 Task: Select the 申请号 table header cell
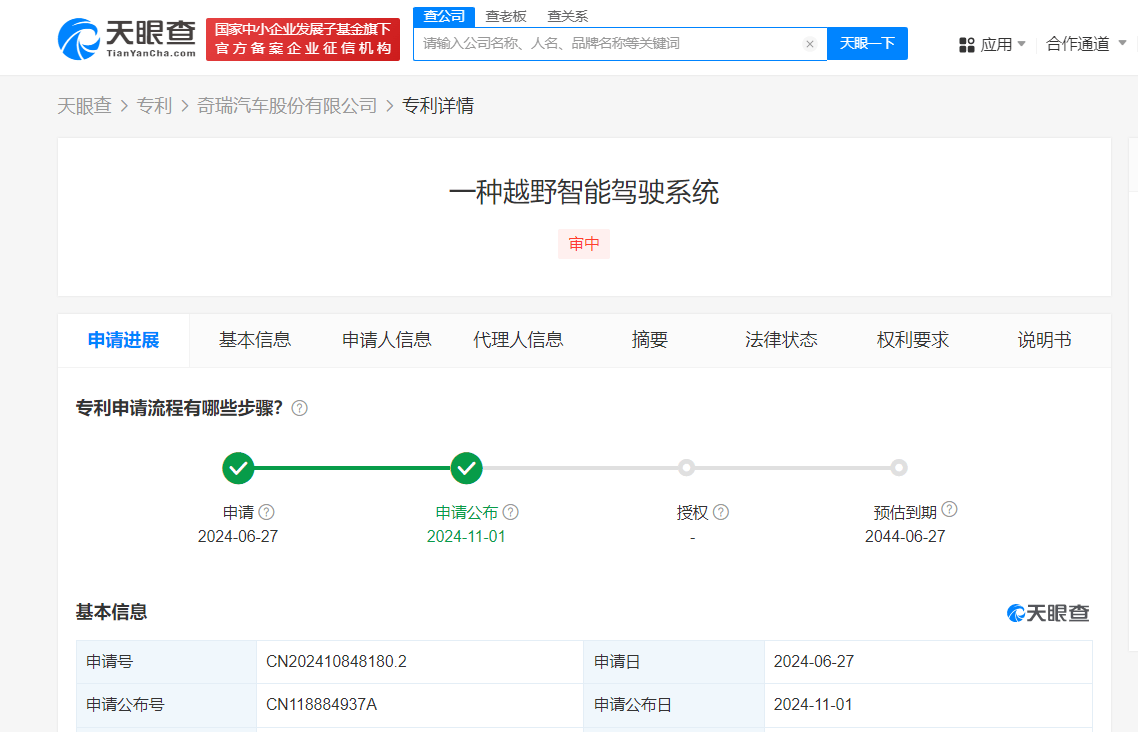(x=166, y=662)
